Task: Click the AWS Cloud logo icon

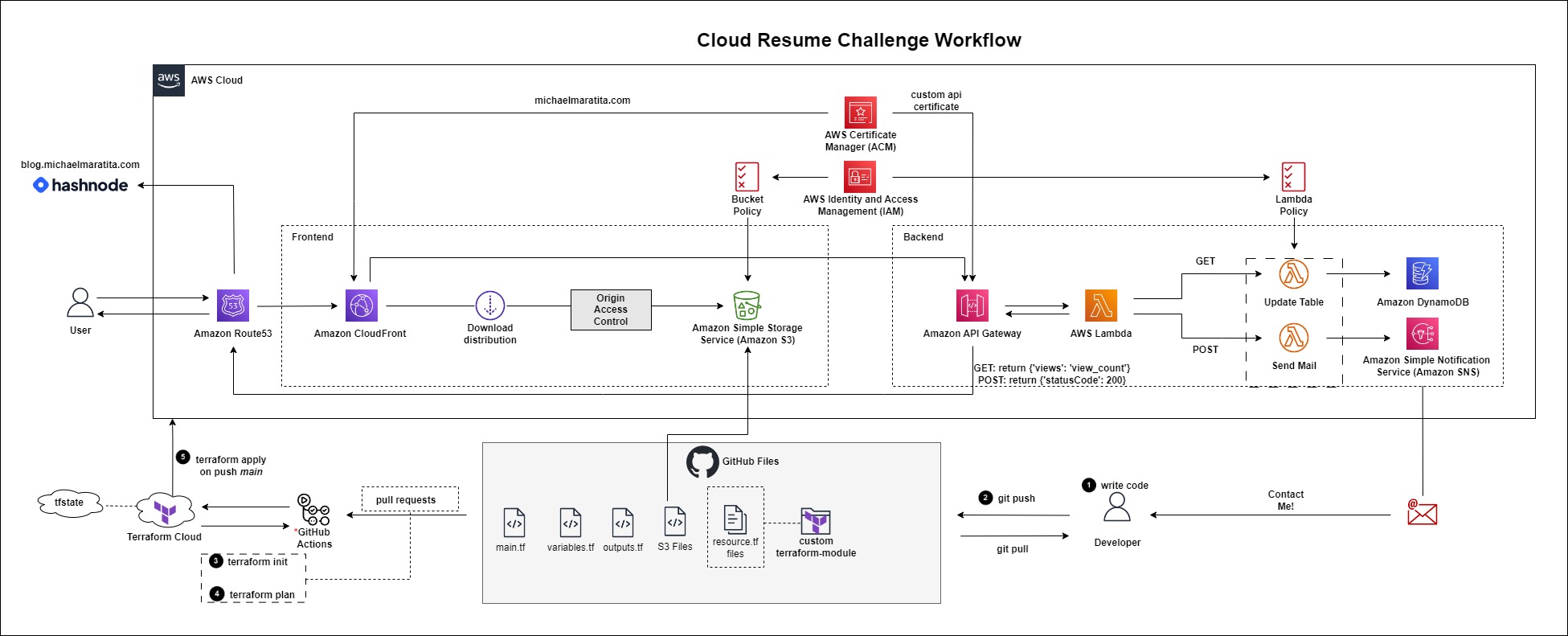Action: pos(169,80)
